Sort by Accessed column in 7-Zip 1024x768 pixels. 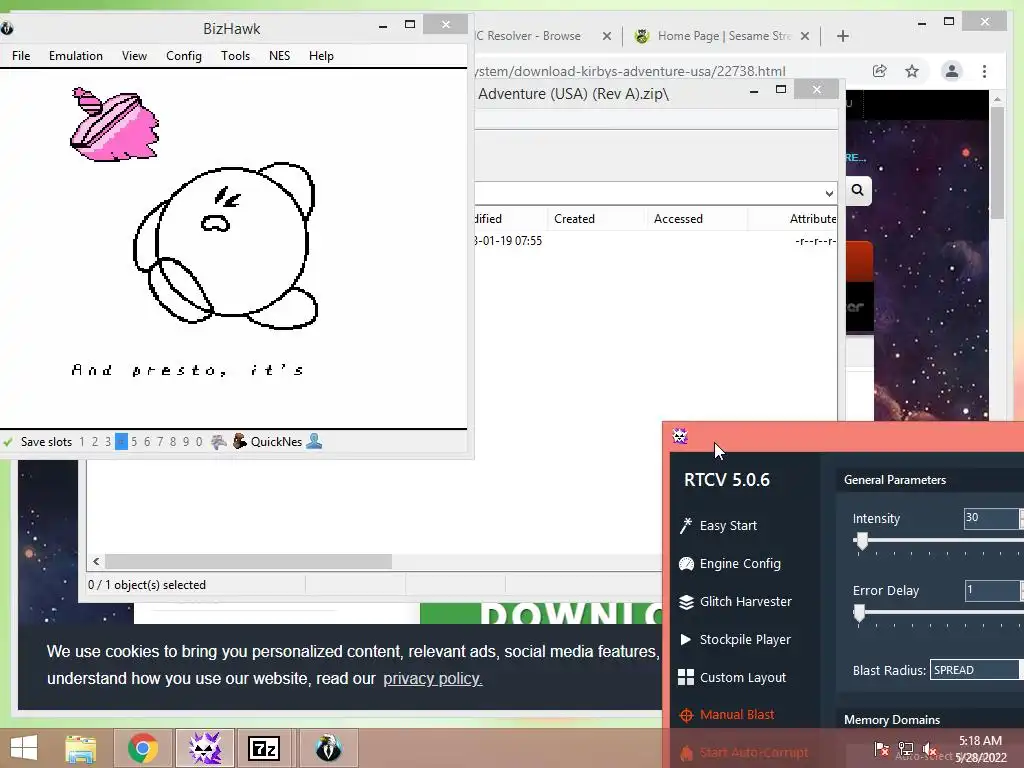pos(678,219)
